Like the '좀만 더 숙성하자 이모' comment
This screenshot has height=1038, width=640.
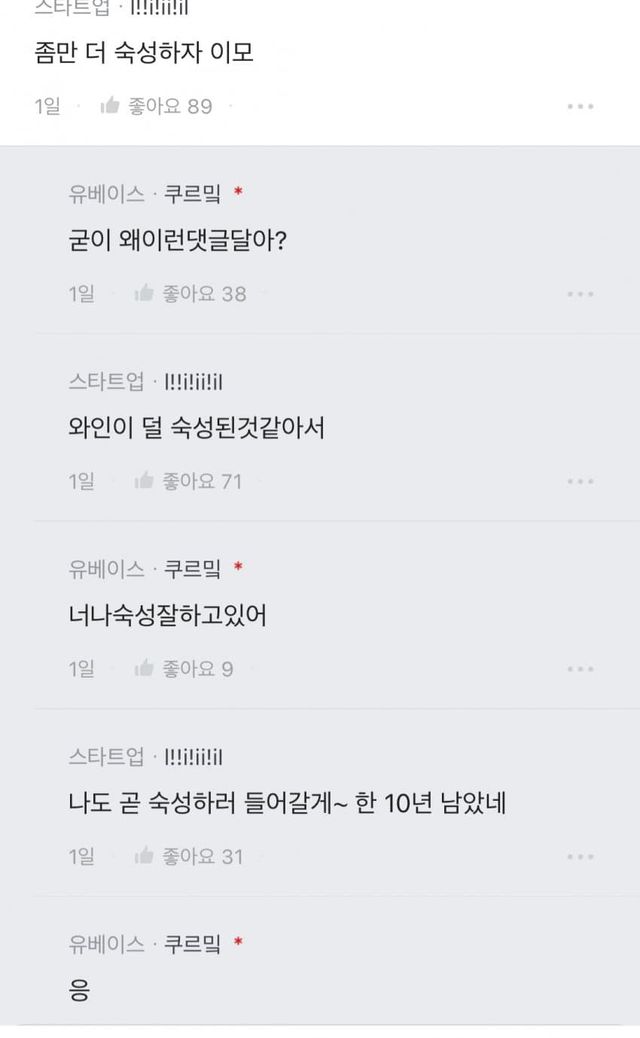[111, 106]
